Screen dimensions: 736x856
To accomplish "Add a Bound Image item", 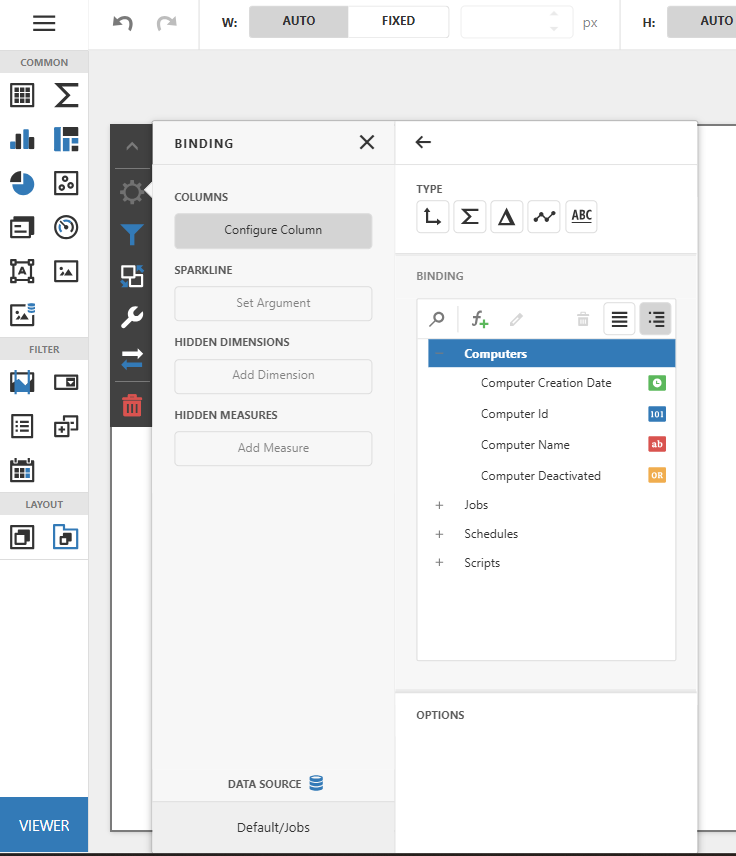I will click(x=22, y=314).
